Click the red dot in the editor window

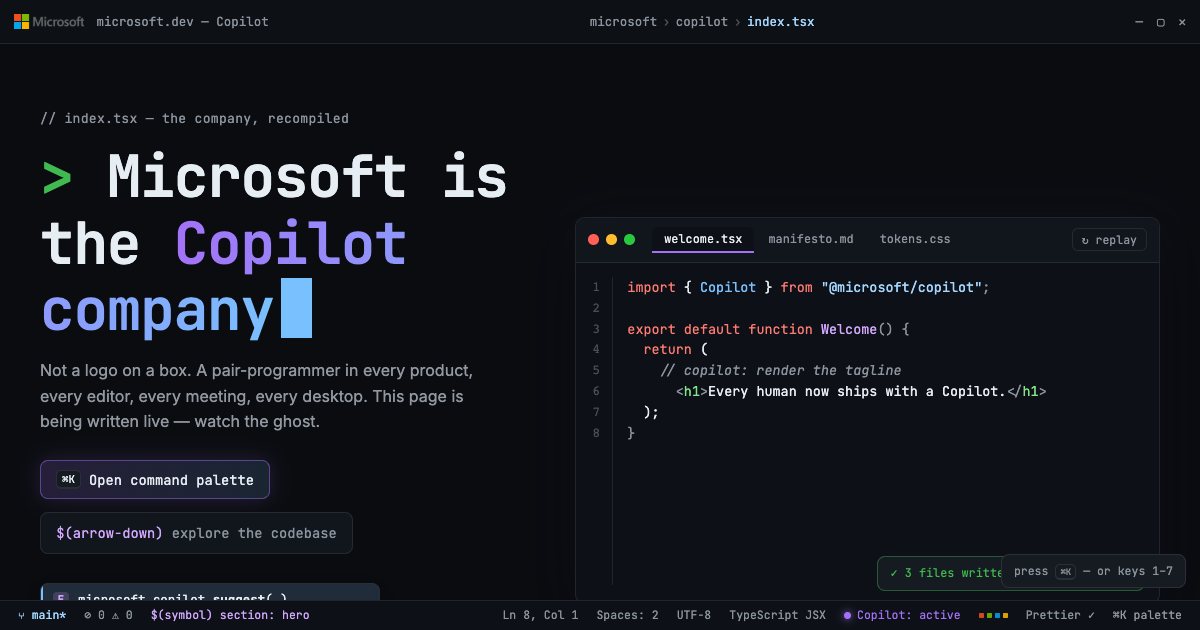pyautogui.click(x=593, y=240)
